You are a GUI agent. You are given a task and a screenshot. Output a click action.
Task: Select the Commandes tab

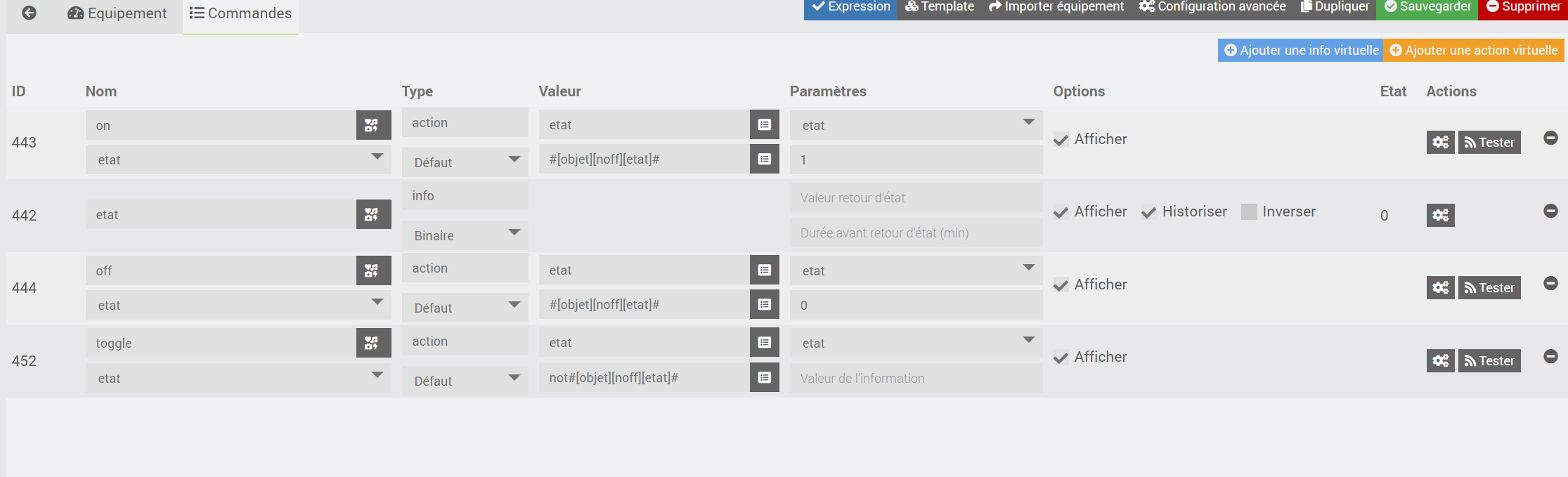[240, 13]
